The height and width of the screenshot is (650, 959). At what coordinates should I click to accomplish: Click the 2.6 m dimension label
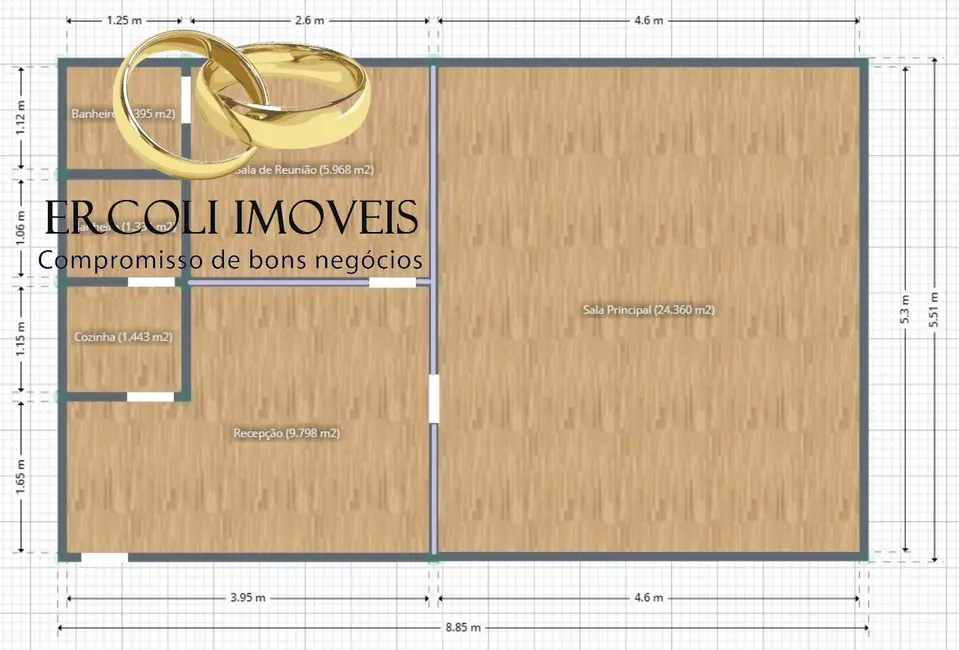310,20
